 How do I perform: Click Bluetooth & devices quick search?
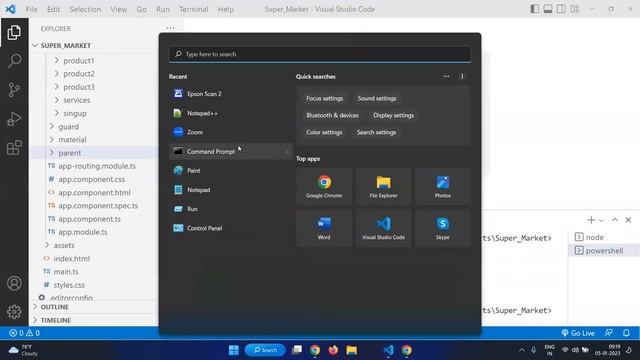(332, 116)
